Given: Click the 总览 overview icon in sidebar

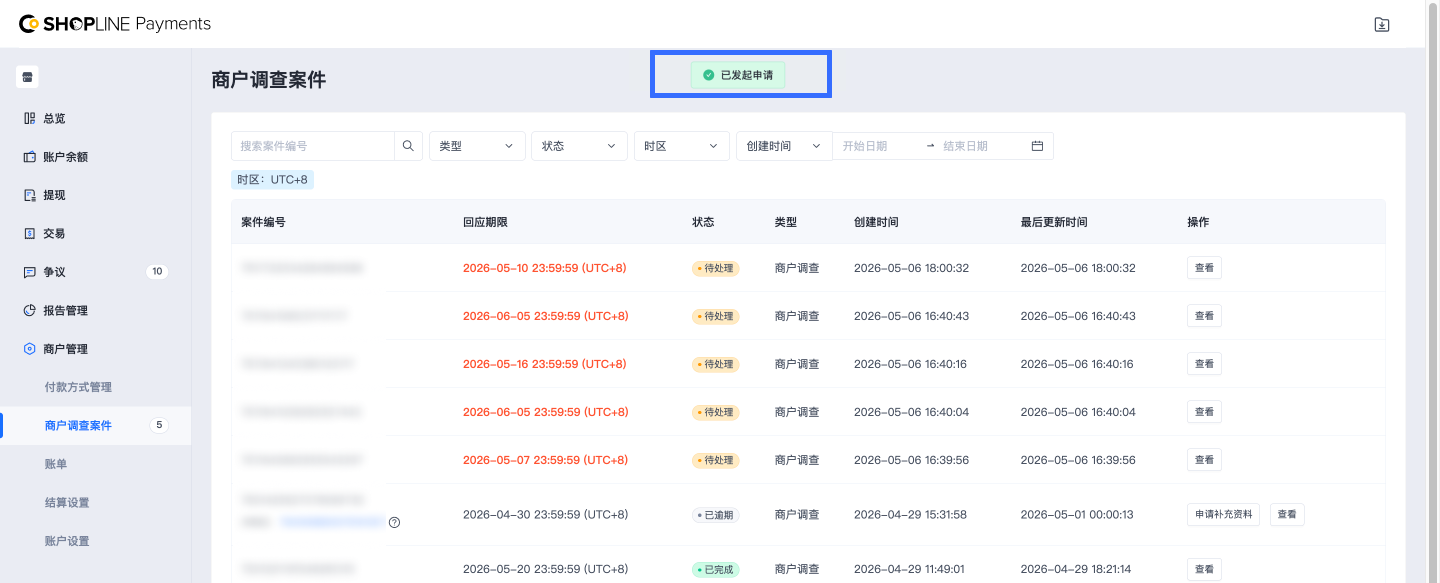Looking at the screenshot, I should tap(29, 118).
